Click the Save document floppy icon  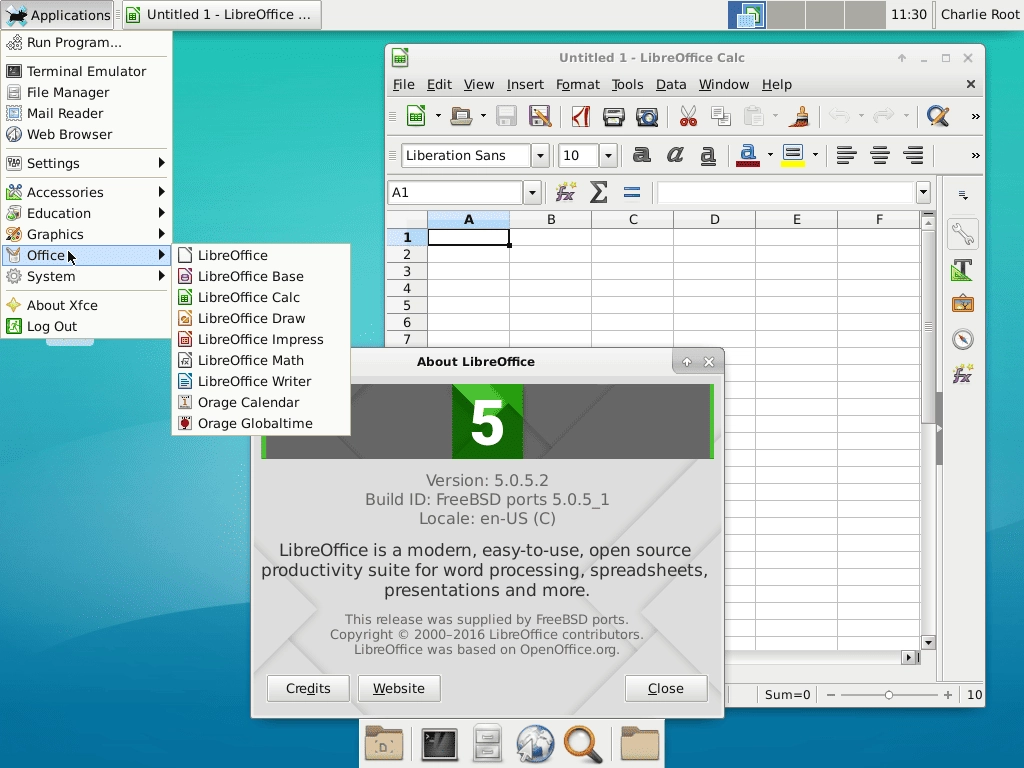pyautogui.click(x=506, y=116)
